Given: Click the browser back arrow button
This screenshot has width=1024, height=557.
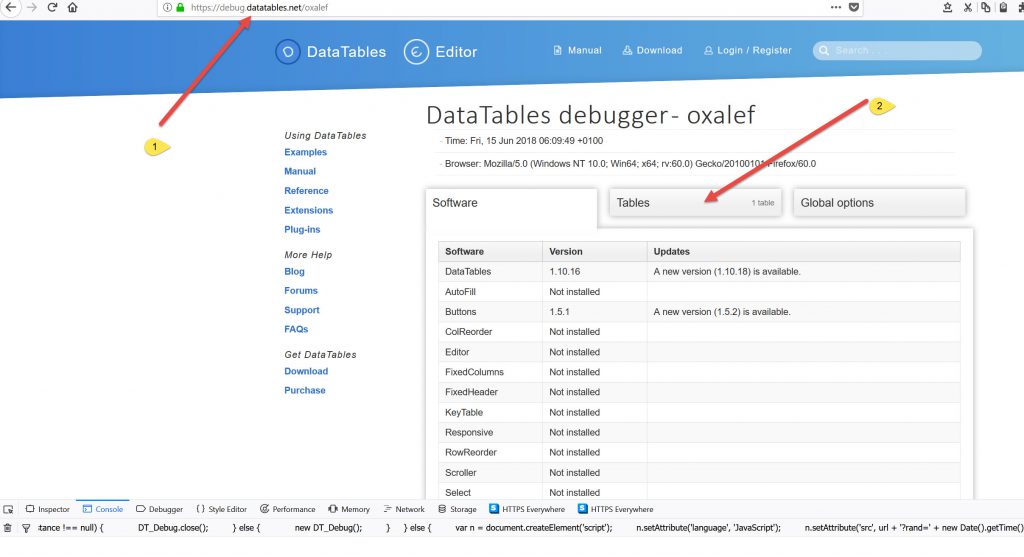Looking at the screenshot, I should (10, 7).
